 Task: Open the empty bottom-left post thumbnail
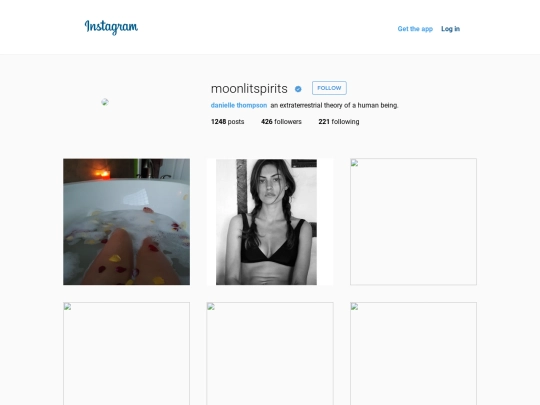126,354
